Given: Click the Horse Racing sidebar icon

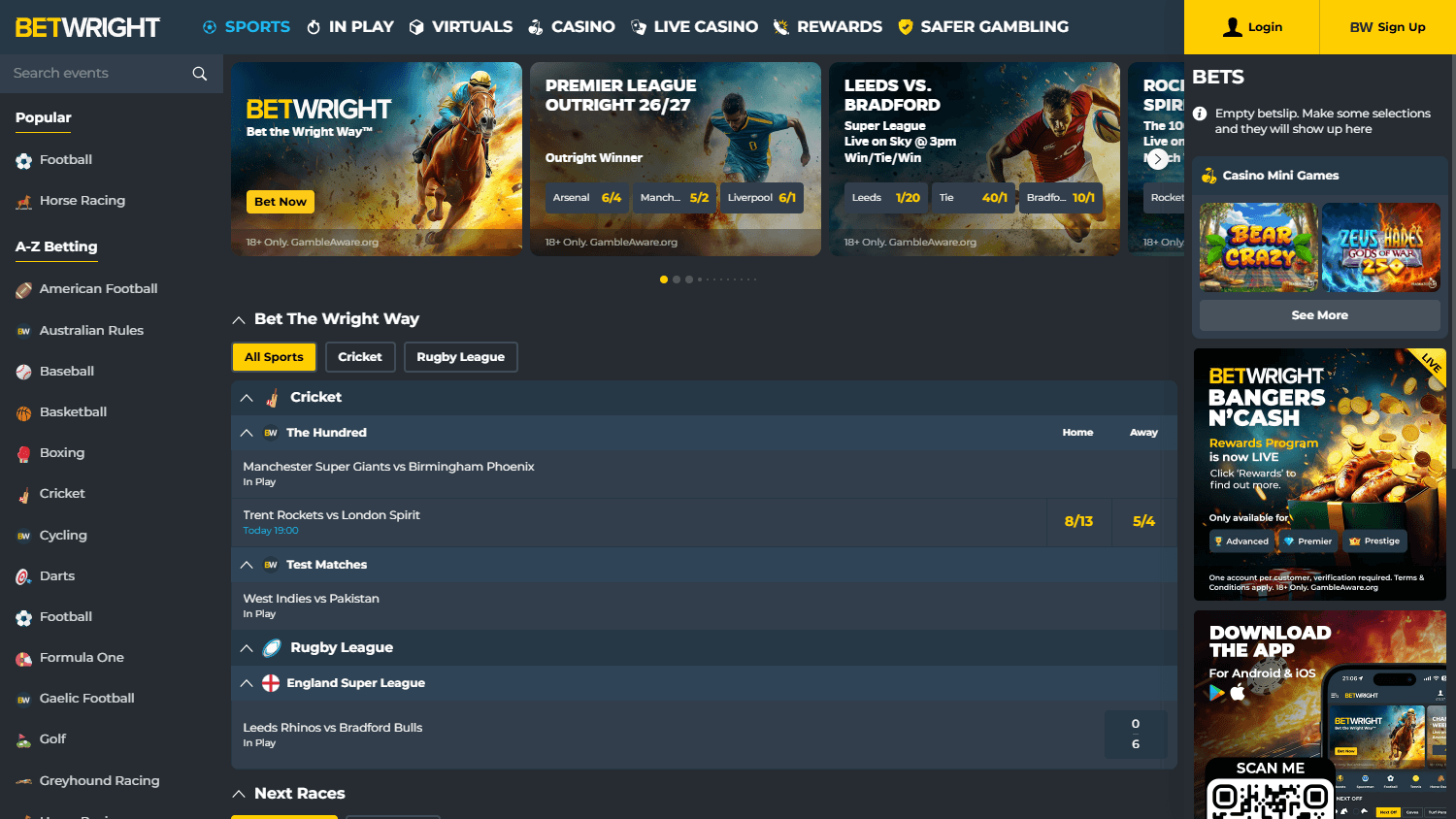Looking at the screenshot, I should click(x=24, y=202).
